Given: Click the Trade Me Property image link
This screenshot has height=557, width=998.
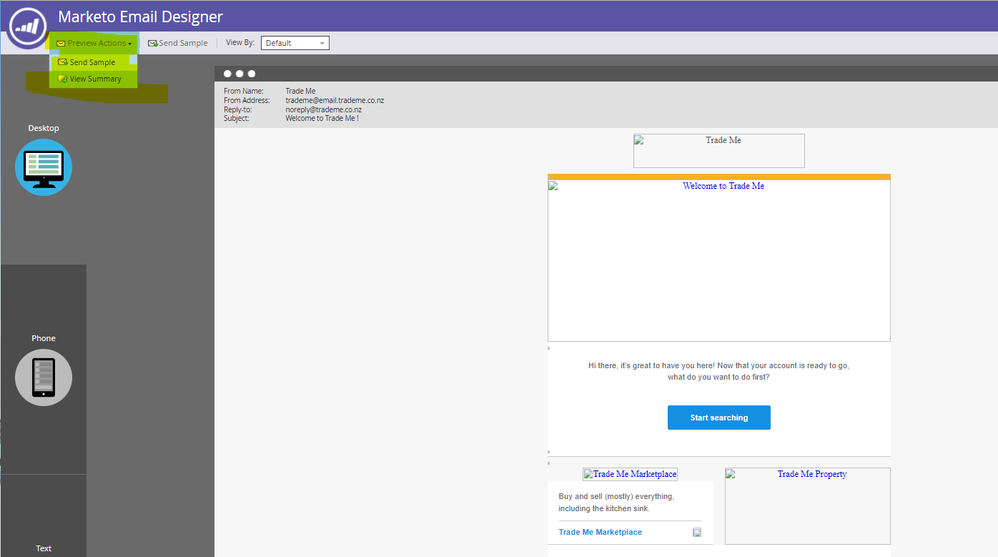Looking at the screenshot, I should pos(807,506).
